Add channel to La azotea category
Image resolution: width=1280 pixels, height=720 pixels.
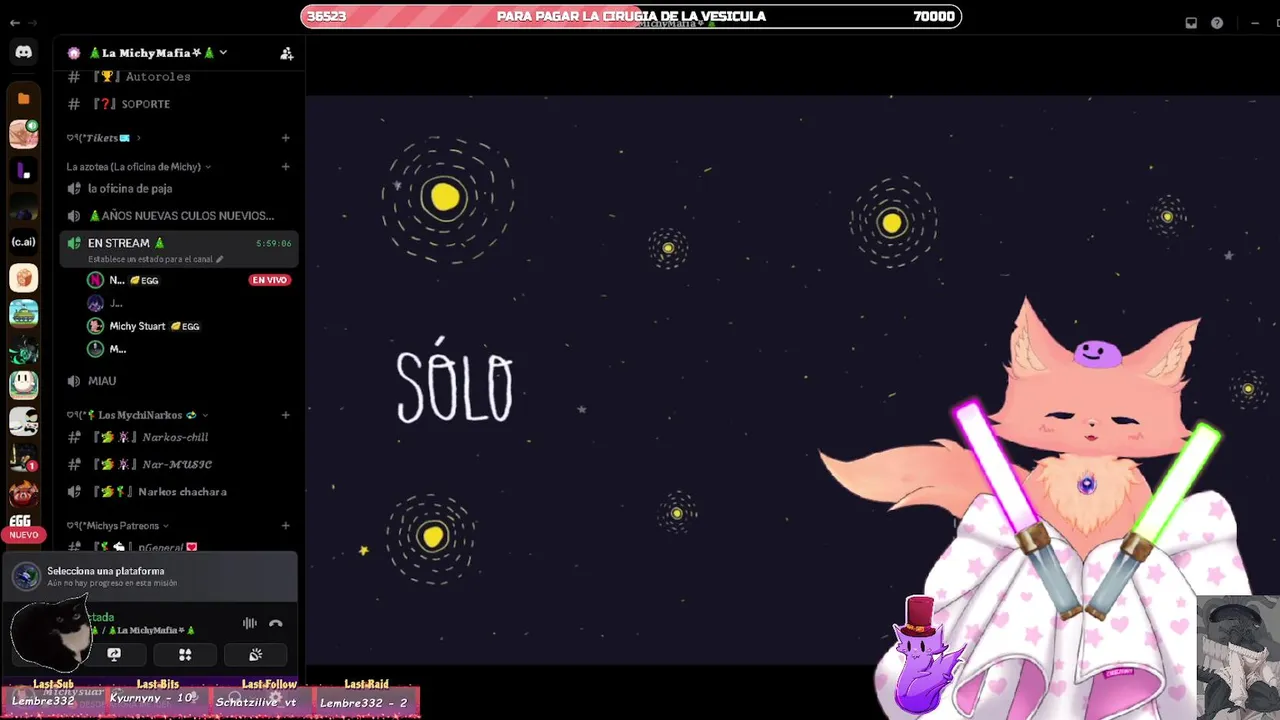(285, 167)
